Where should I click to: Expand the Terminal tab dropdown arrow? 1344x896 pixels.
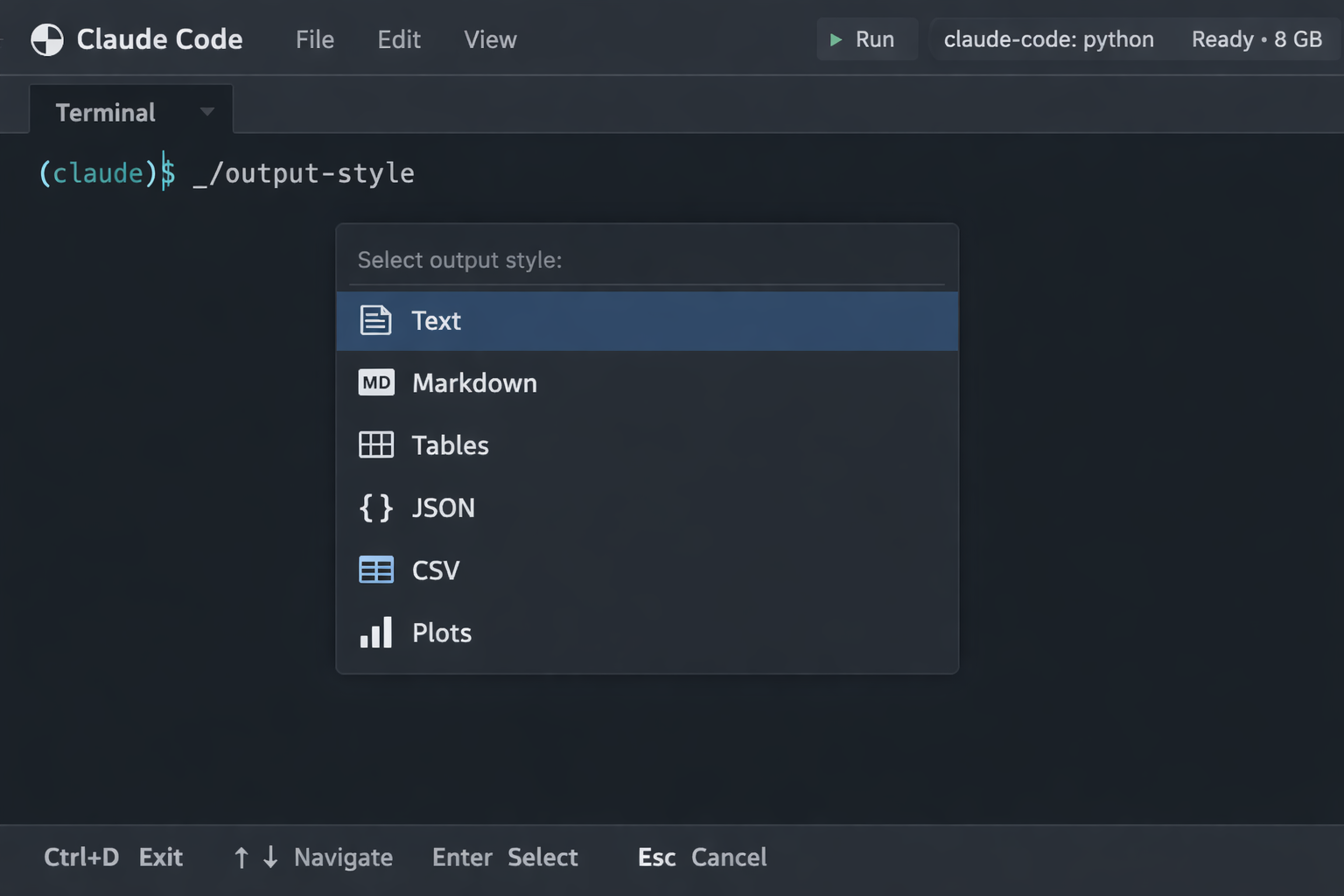207,111
